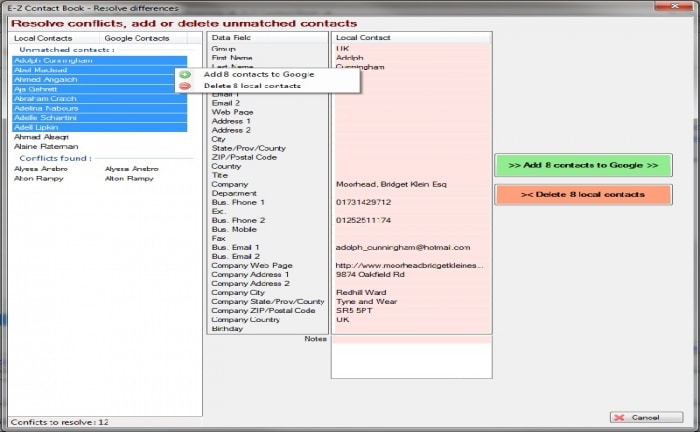Click postal code value SR5 5PT
The width and height of the screenshot is (700, 432).
coord(354,311)
